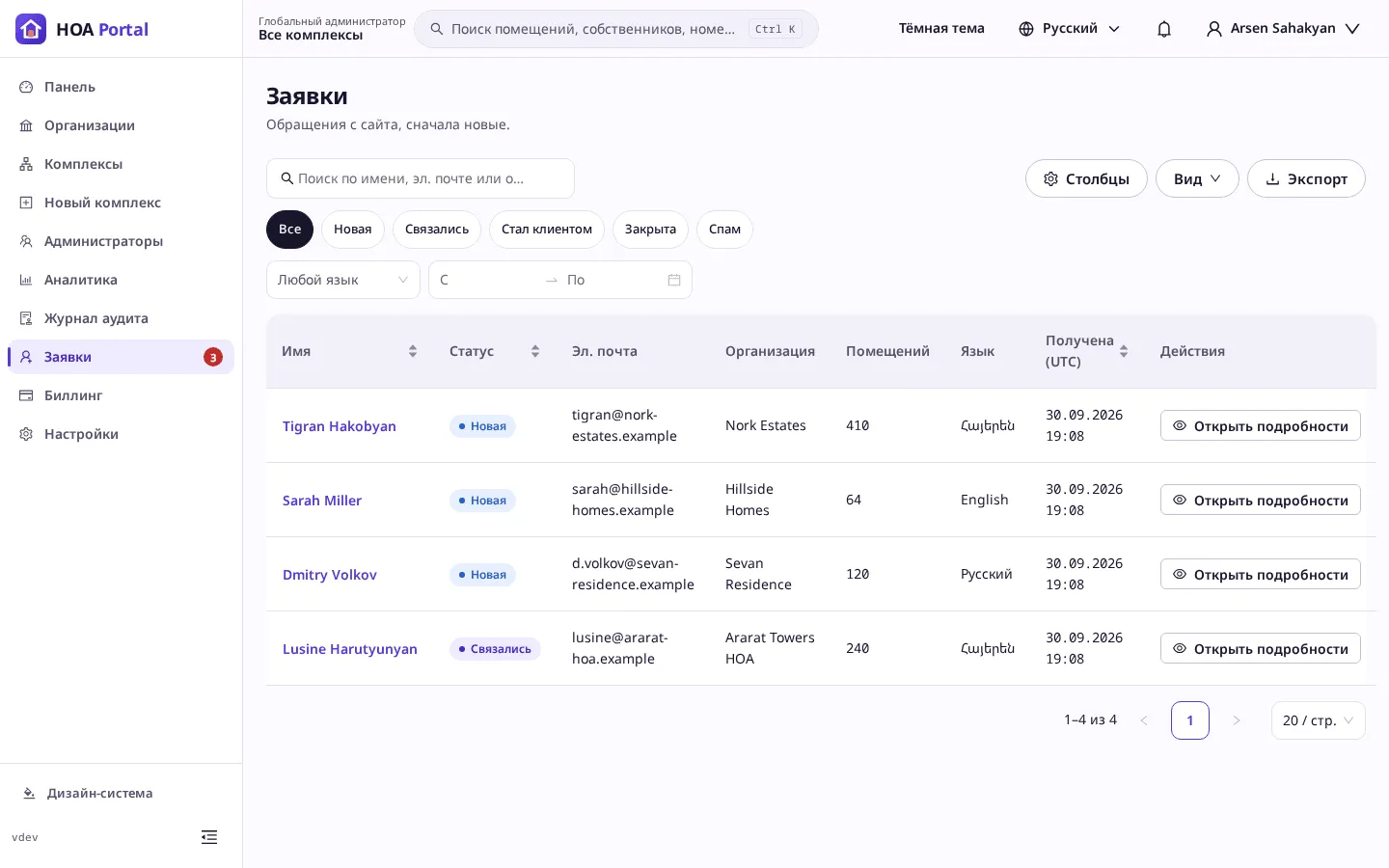Viewport: 1389px width, 868px height.
Task: Click the start date С field
Action: click(487, 280)
